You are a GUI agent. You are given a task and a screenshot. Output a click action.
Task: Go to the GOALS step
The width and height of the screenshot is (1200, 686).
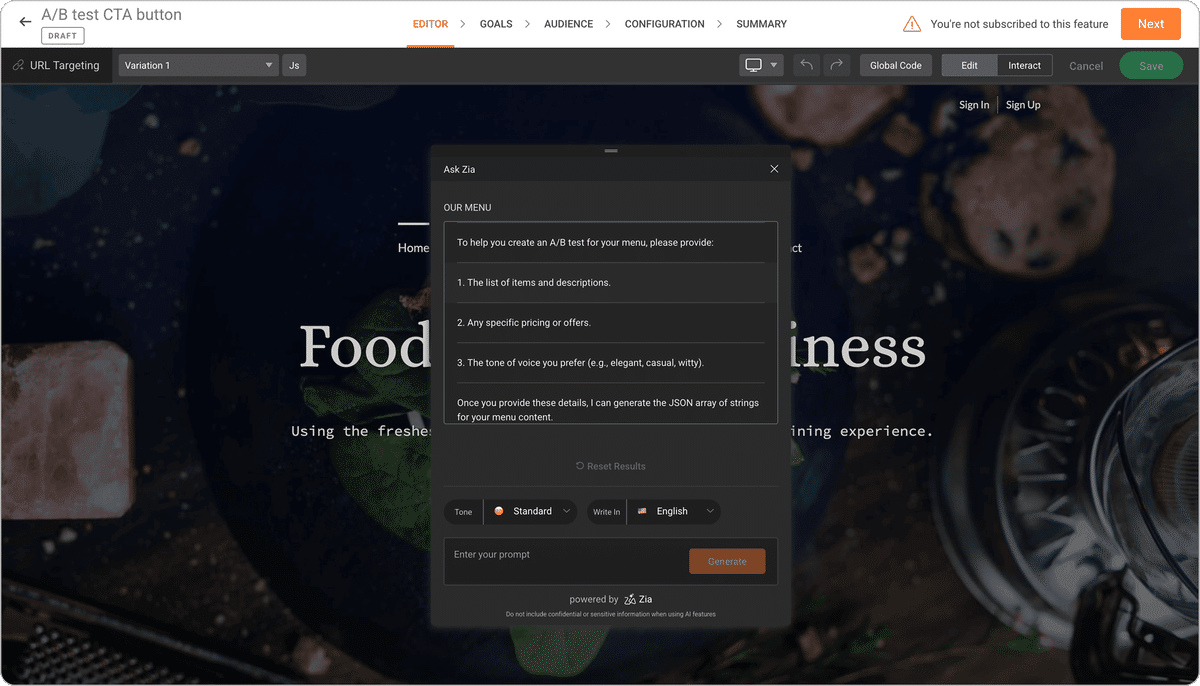tap(496, 24)
